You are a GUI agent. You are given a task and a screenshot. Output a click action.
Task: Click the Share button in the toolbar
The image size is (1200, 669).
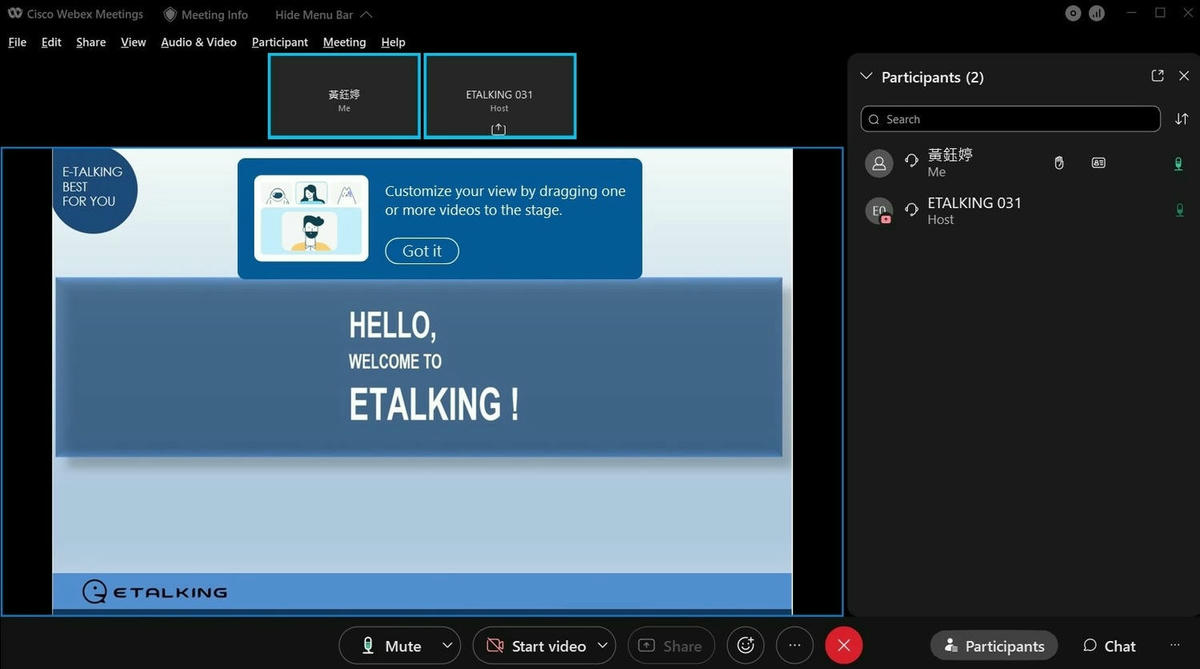[x=671, y=646]
